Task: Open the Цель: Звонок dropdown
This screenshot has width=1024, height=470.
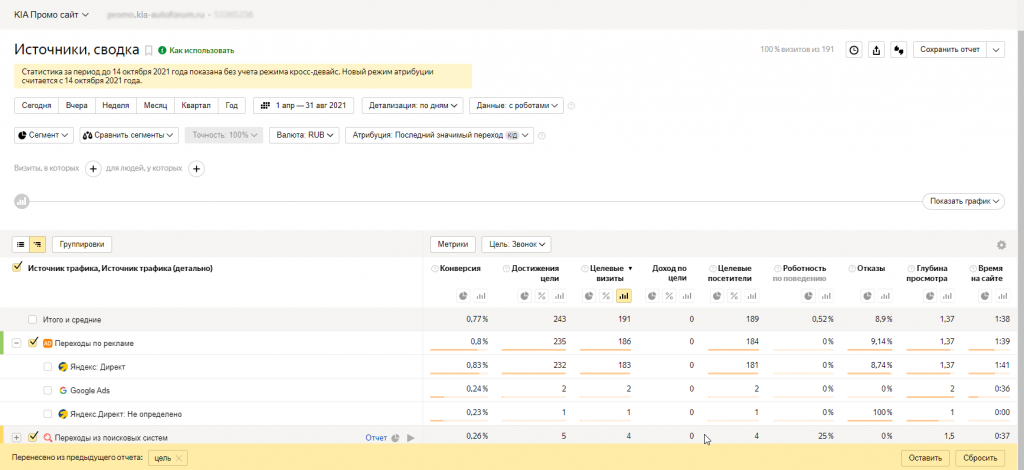Action: tap(516, 244)
